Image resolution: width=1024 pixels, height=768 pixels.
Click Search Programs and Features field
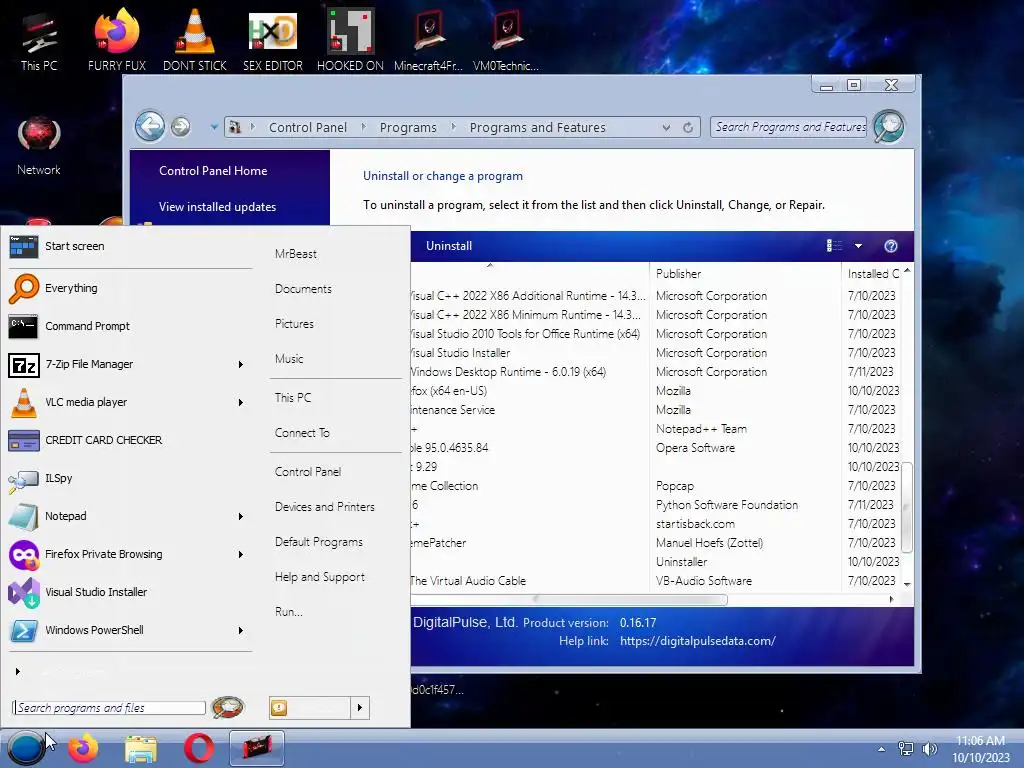coord(789,127)
